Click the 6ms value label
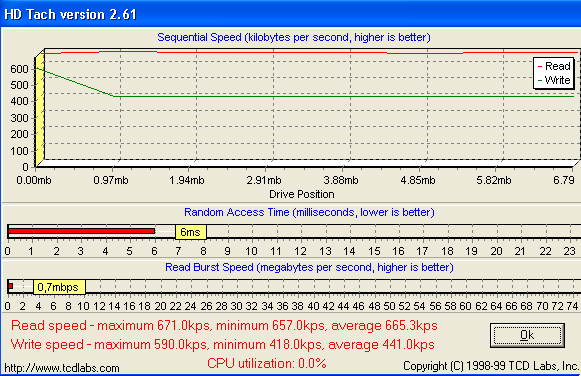This screenshot has width=581, height=376. [x=190, y=232]
